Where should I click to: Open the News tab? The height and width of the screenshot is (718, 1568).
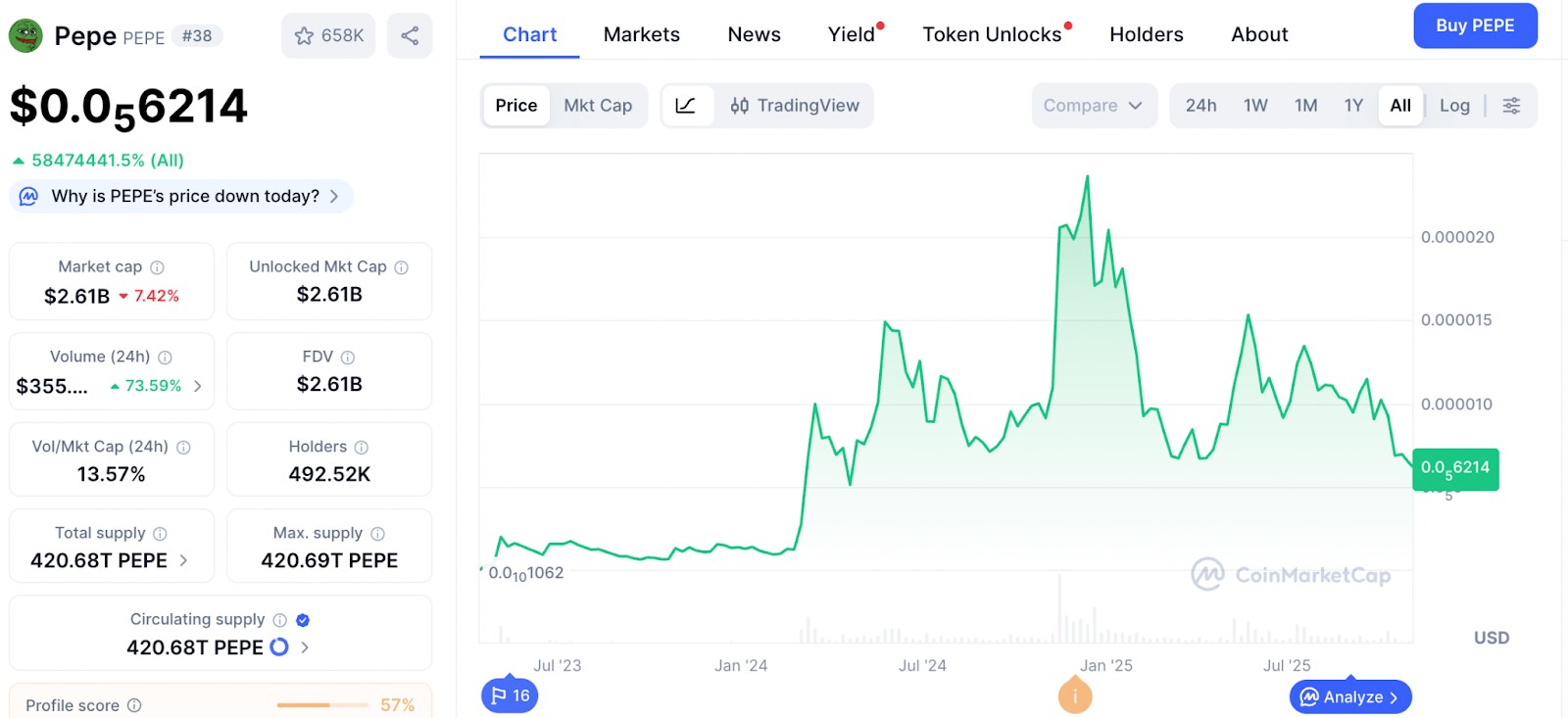pos(754,34)
